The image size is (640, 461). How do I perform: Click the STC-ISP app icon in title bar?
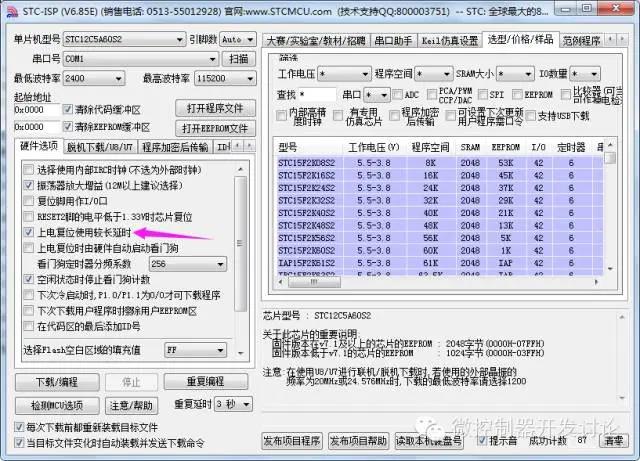(x=12, y=12)
